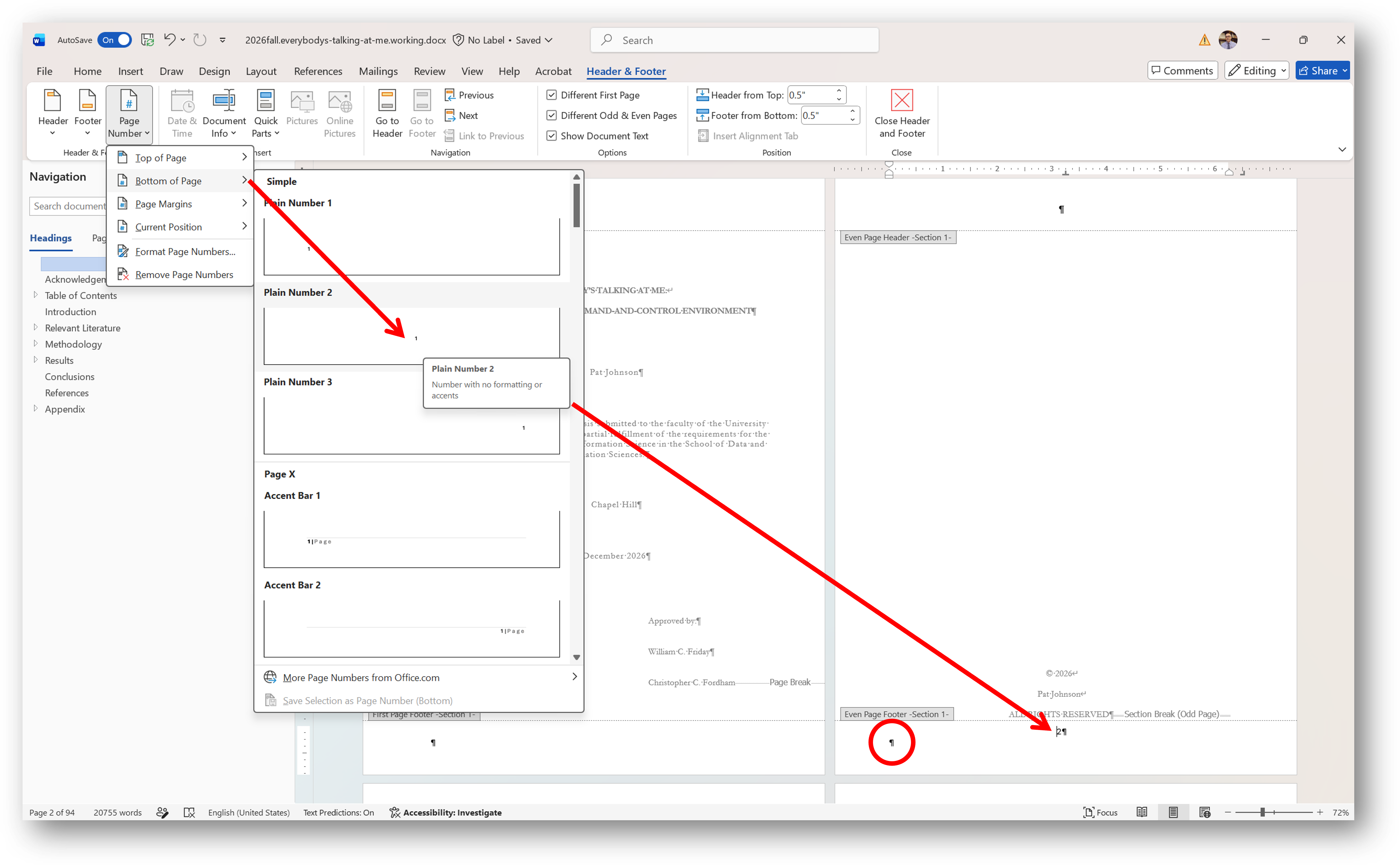Open the References ribbon tab

click(318, 71)
